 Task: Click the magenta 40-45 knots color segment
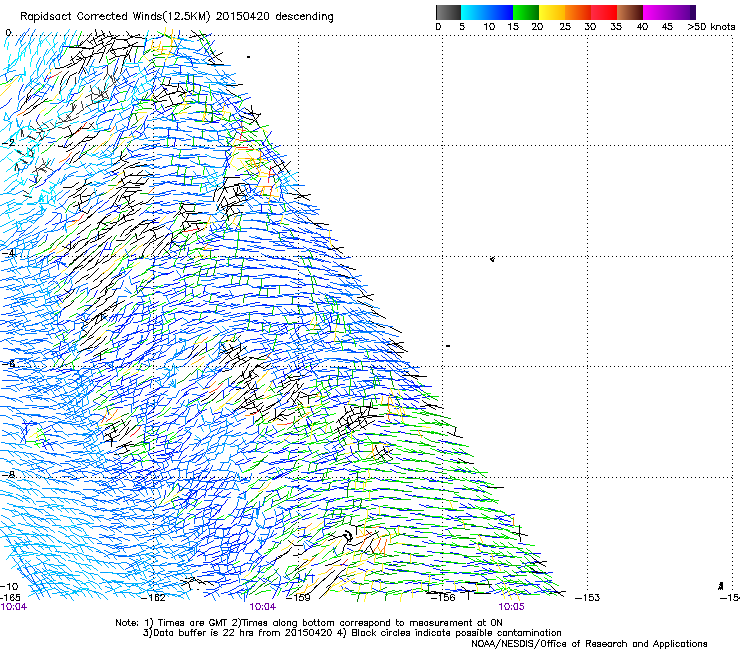(x=656, y=12)
